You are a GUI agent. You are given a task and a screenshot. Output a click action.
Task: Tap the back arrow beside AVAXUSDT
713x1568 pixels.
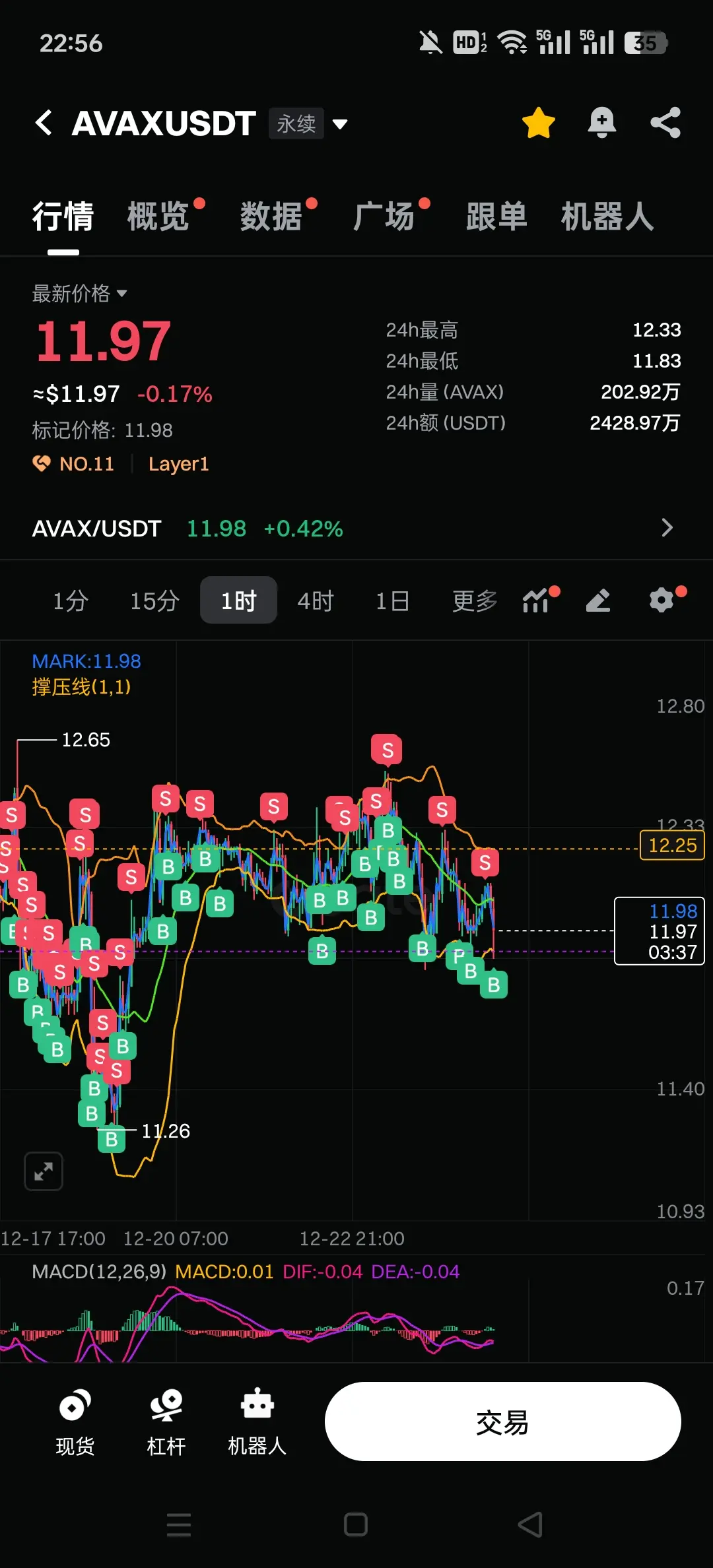pyautogui.click(x=44, y=123)
